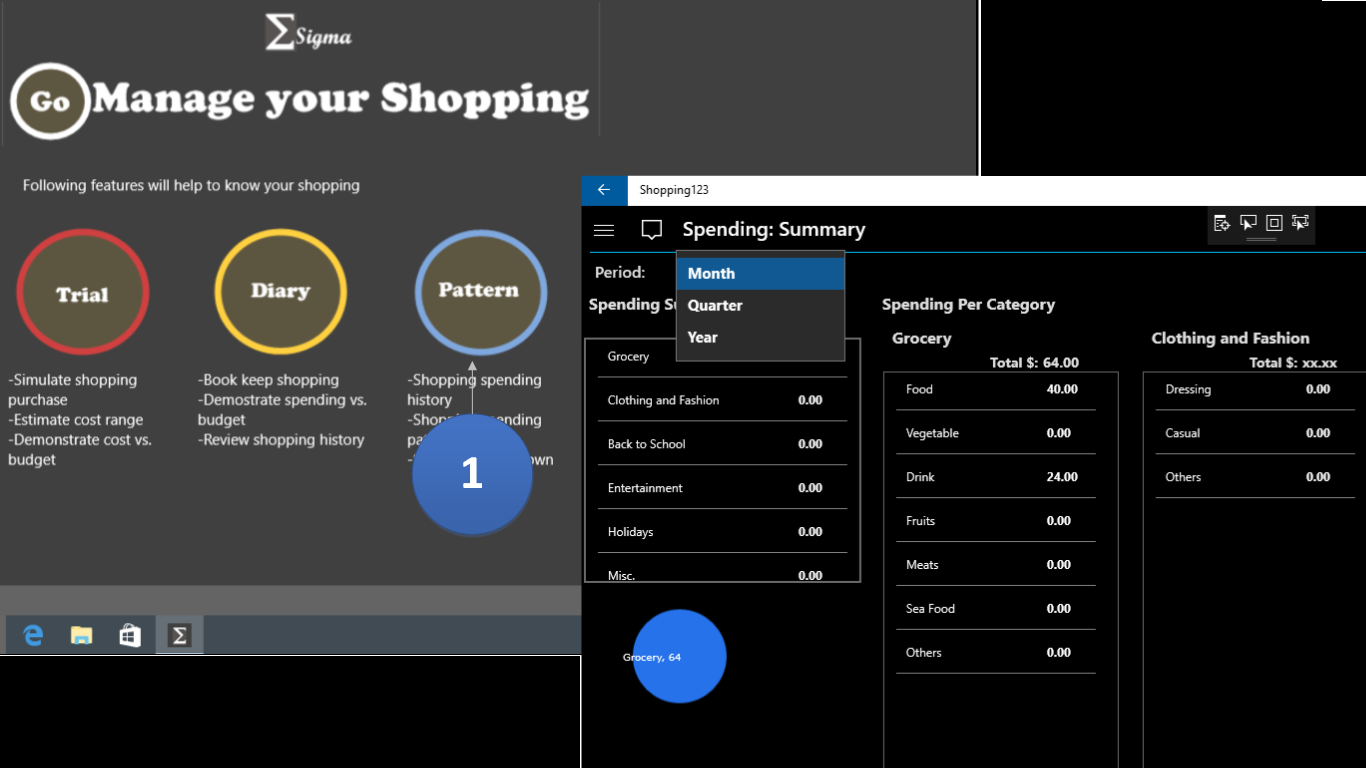Click the Manage your Shopping headline
The image size is (1366, 768).
tap(341, 99)
